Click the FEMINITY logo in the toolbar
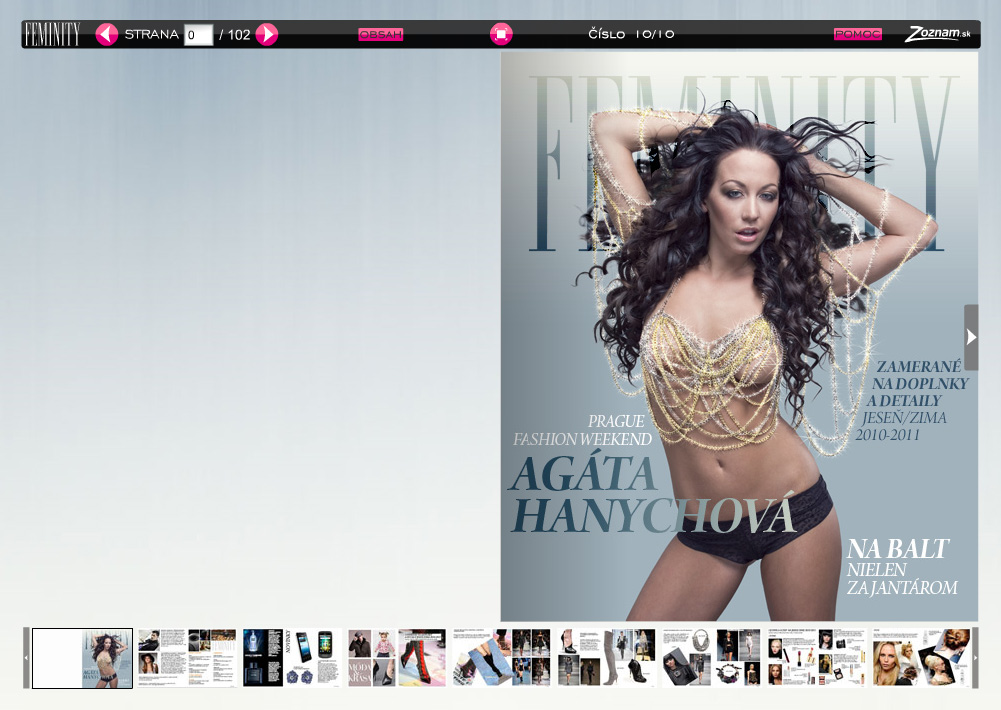 (x=52, y=34)
